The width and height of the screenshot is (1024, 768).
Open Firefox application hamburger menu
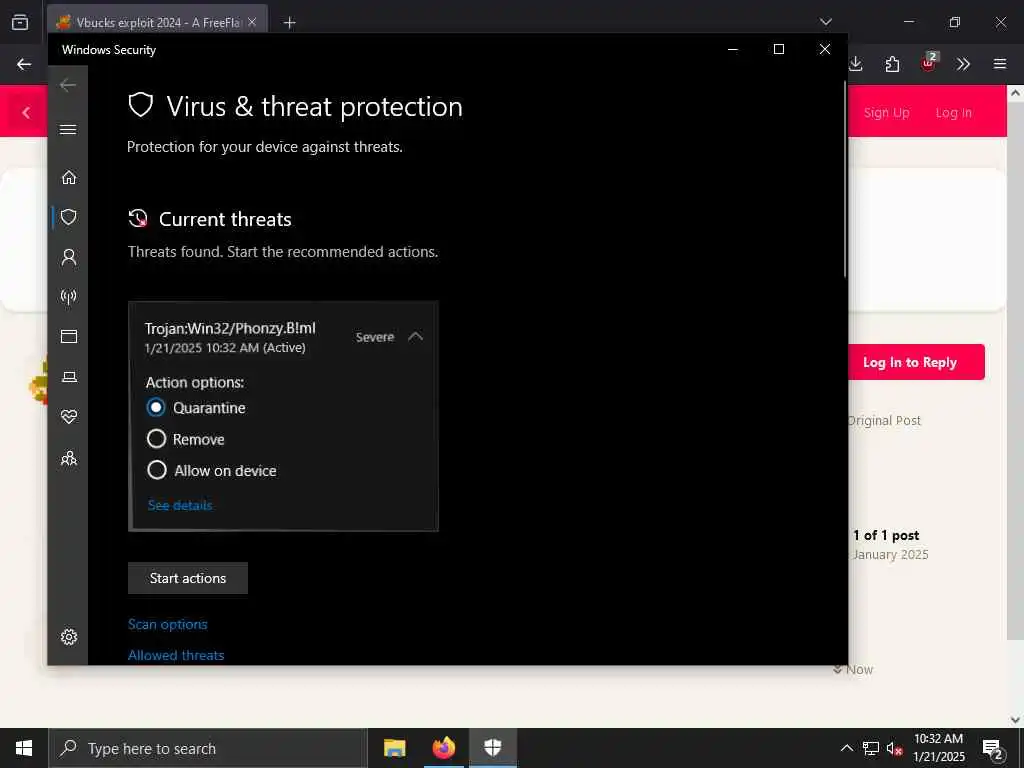point(1000,64)
